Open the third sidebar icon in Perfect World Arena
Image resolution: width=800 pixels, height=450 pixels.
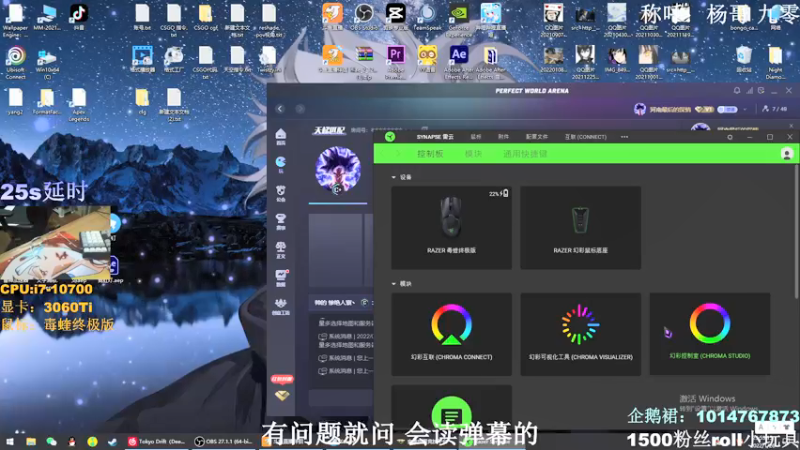[x=281, y=193]
